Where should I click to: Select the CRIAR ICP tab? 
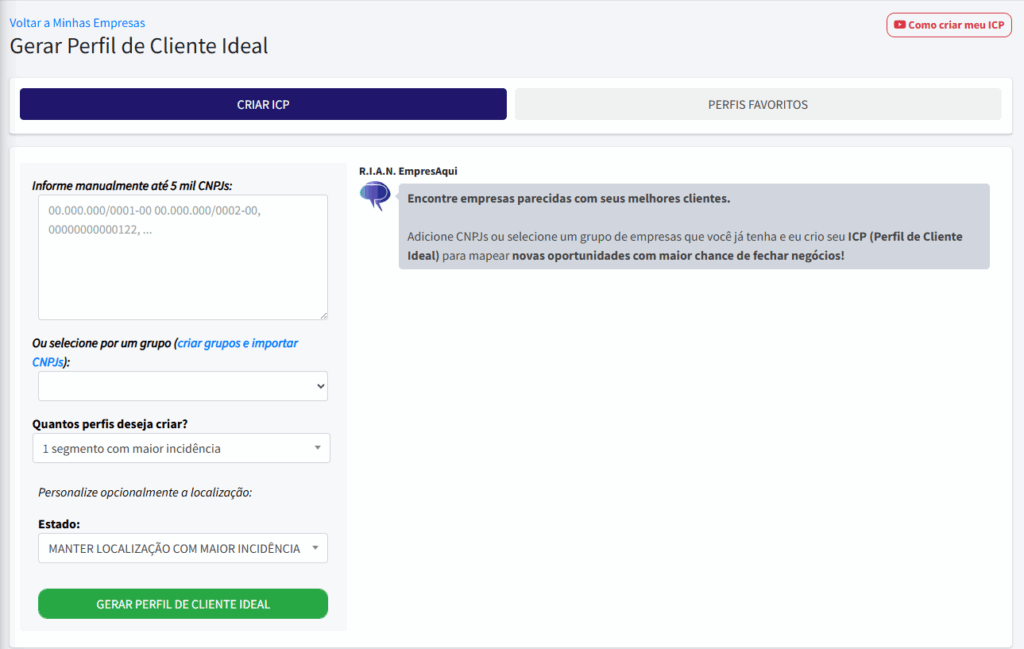coord(263,104)
